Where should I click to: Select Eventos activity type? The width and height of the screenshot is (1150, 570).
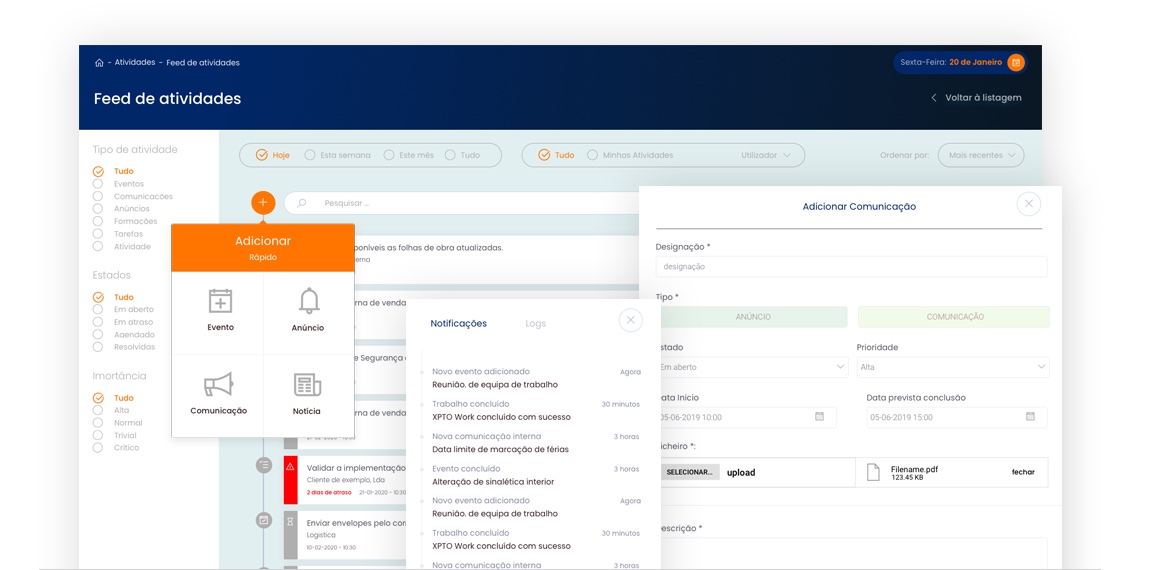118,184
